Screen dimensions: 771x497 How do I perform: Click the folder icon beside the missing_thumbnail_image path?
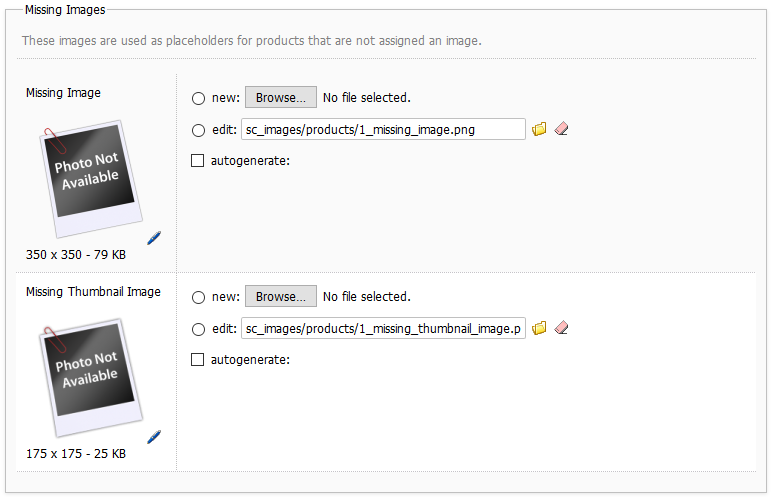(x=540, y=328)
